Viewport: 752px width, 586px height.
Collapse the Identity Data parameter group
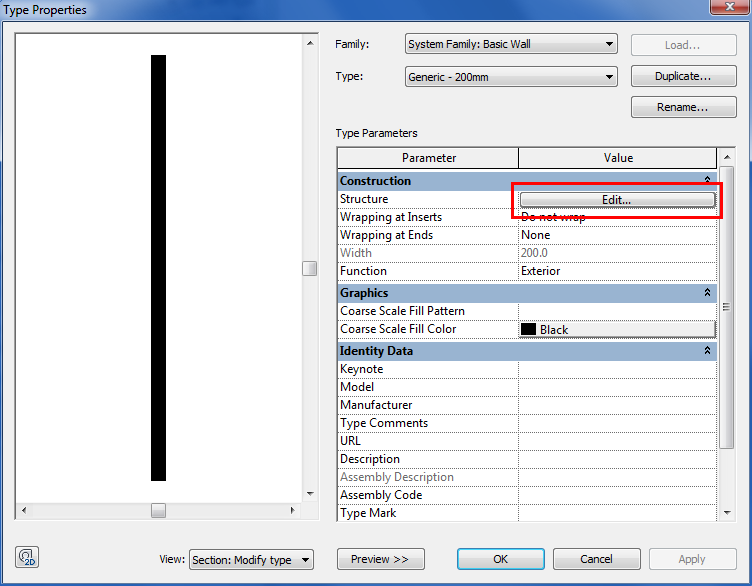click(x=707, y=351)
